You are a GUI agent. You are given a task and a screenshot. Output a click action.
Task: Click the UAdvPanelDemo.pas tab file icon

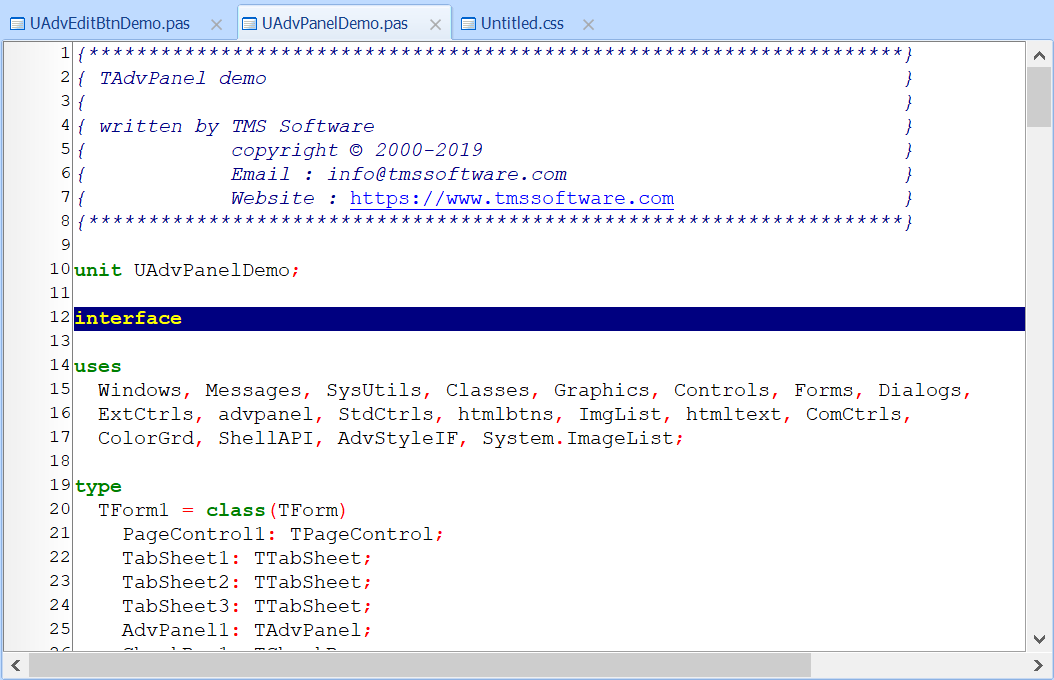(249, 24)
